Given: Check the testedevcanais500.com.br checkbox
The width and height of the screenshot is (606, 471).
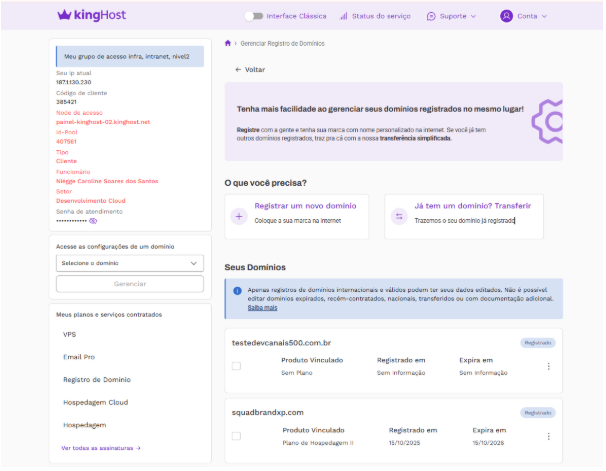Looking at the screenshot, I should pyautogui.click(x=236, y=366).
